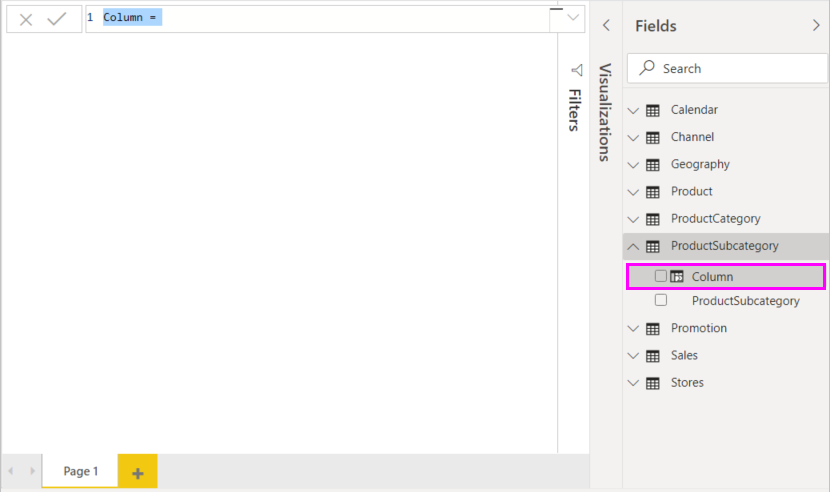Screen dimensions: 830x492
Task: Expand the Calendar table
Action: pyautogui.click(x=634, y=111)
